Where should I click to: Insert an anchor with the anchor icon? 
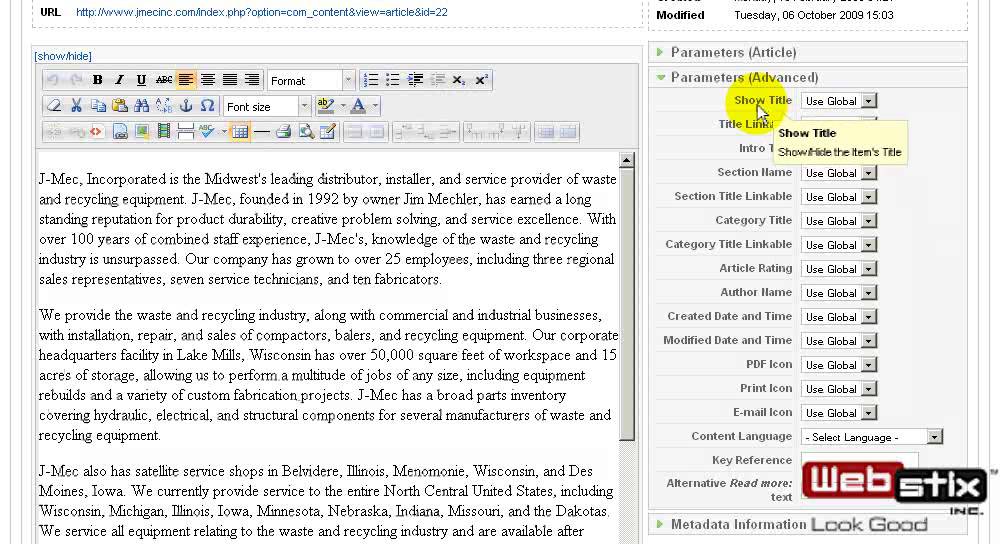[186, 106]
